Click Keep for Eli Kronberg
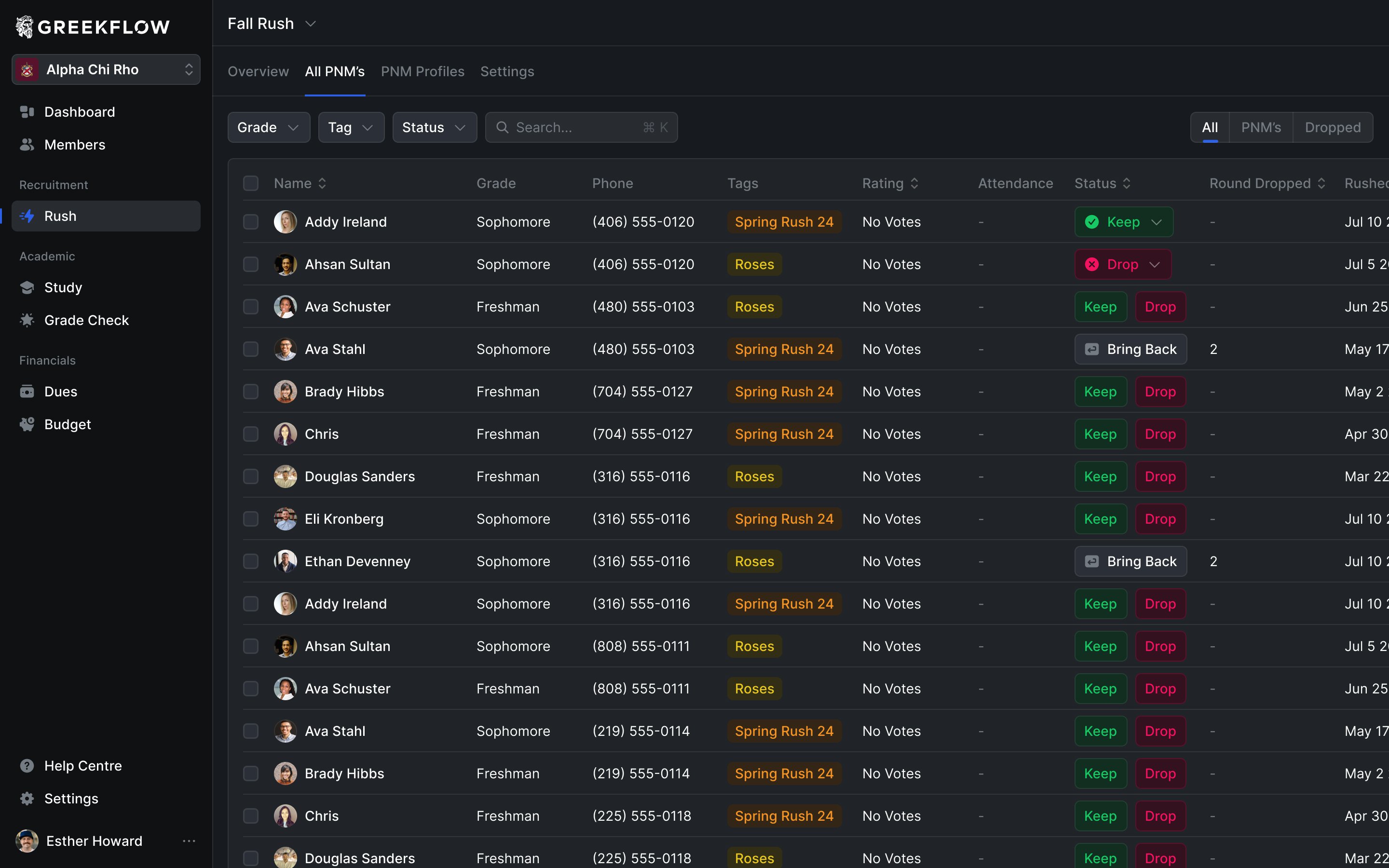 pyautogui.click(x=1100, y=519)
